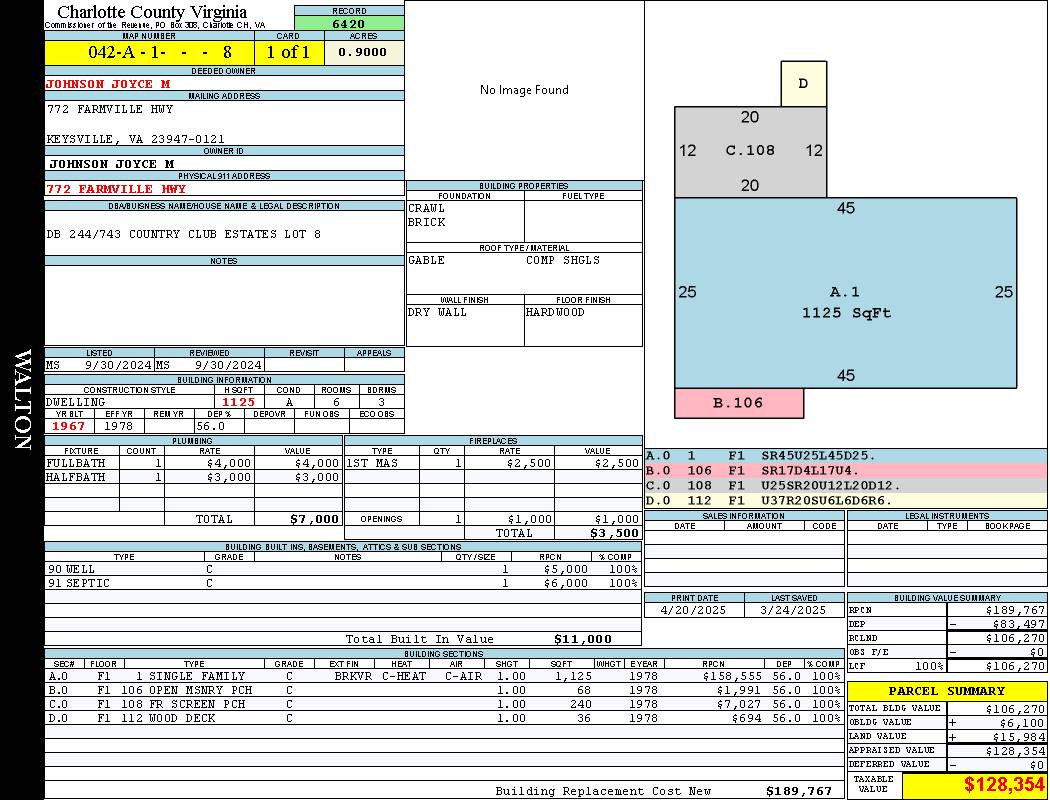Click deeded owner name JOHNSON JOYCE M

(108, 84)
